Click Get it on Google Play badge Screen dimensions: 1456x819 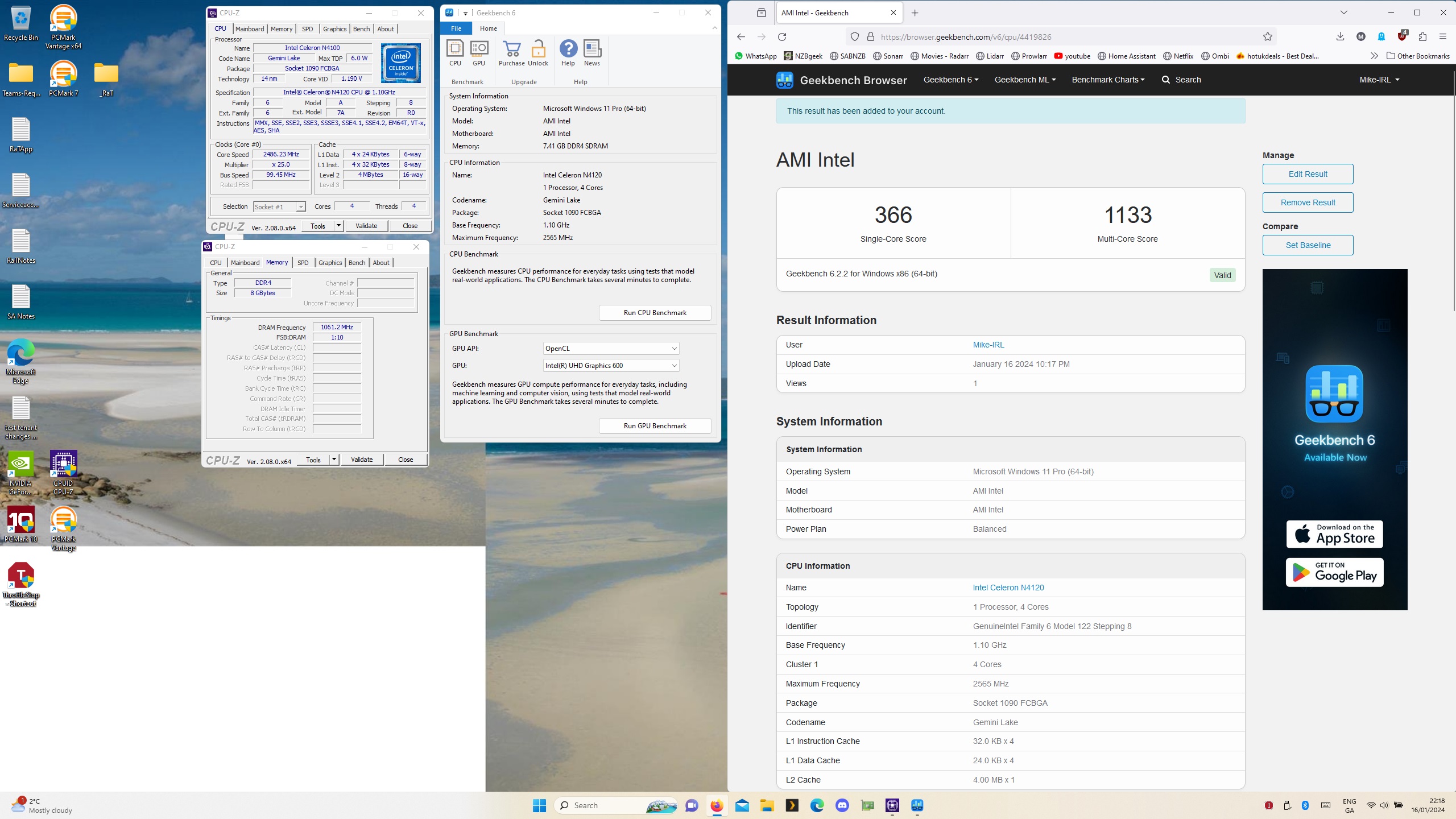[1334, 572]
